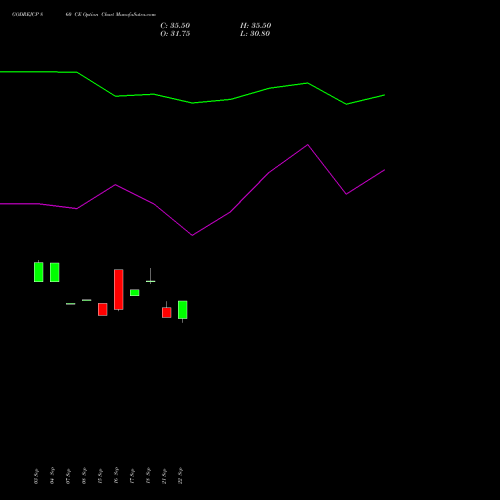Viewport: 500px width, 500px height.
Task: Click the 18 Sep date label
Action: tap(148, 476)
